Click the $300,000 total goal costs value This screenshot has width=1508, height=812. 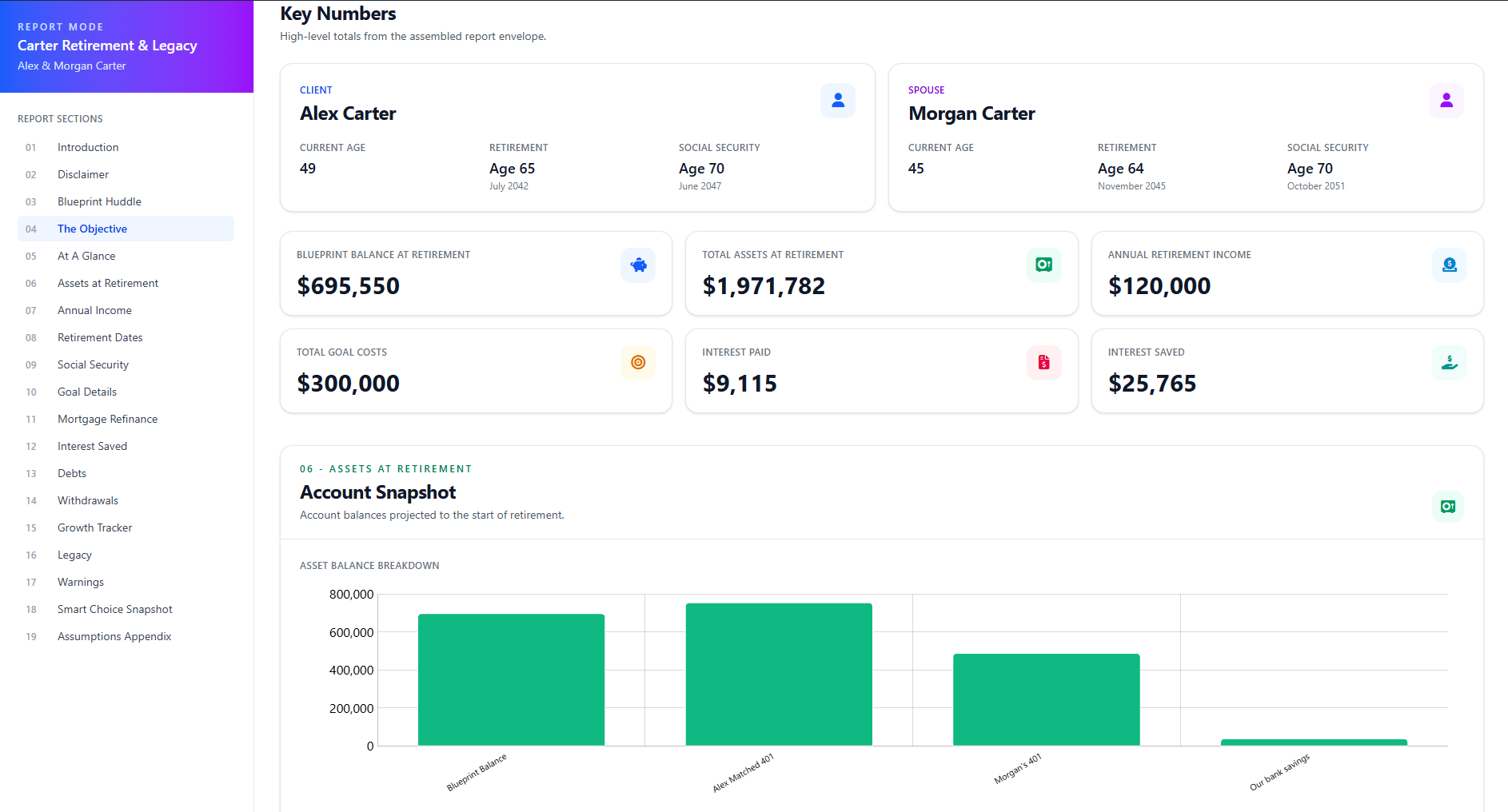(348, 384)
